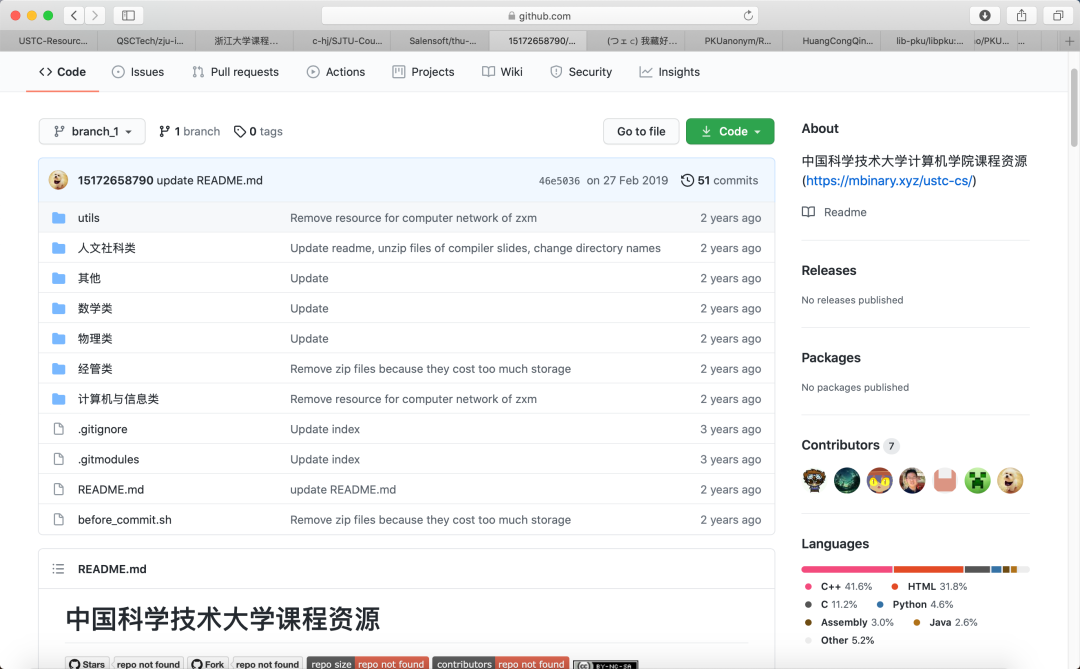Click the commits history clock icon

(x=687, y=181)
